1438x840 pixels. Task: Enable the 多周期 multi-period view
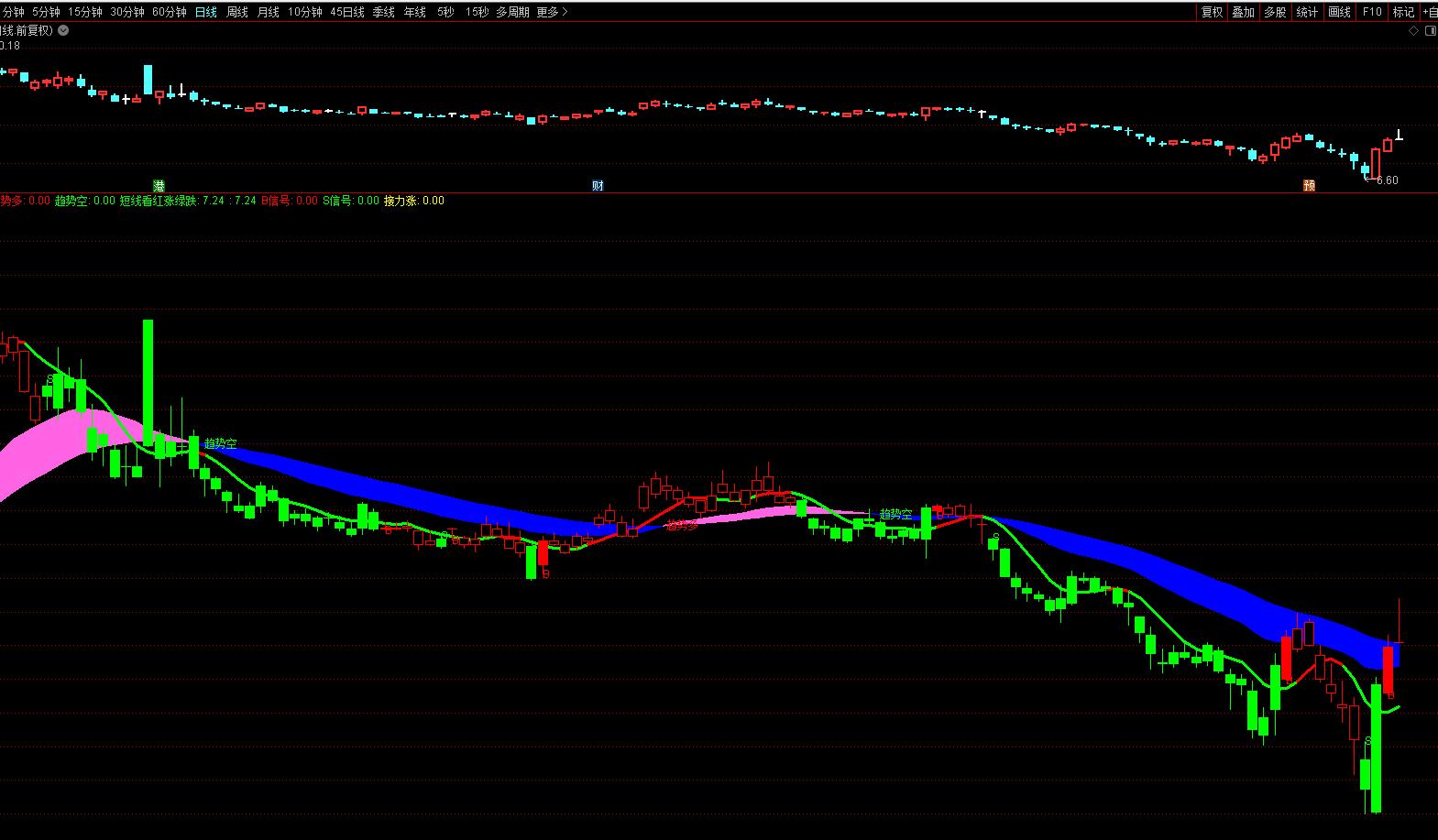click(x=511, y=12)
